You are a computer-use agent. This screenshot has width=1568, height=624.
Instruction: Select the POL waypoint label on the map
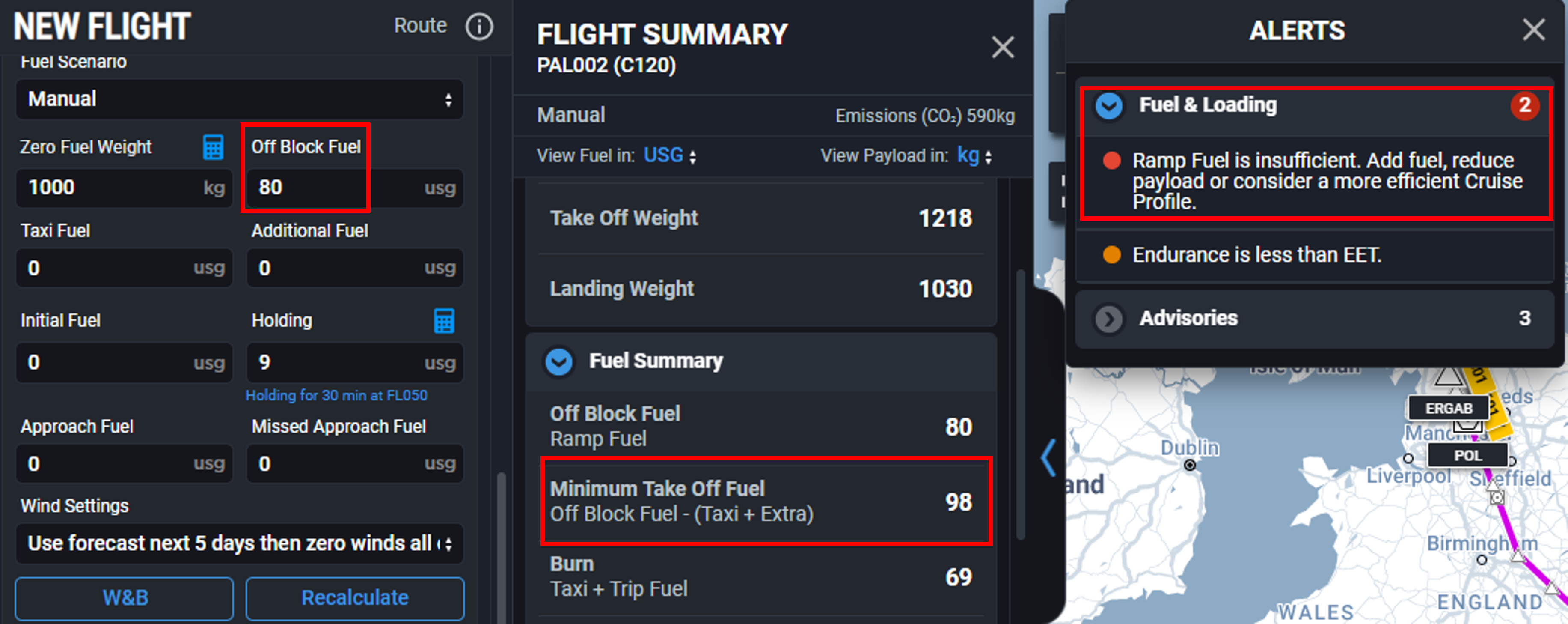coord(1467,455)
